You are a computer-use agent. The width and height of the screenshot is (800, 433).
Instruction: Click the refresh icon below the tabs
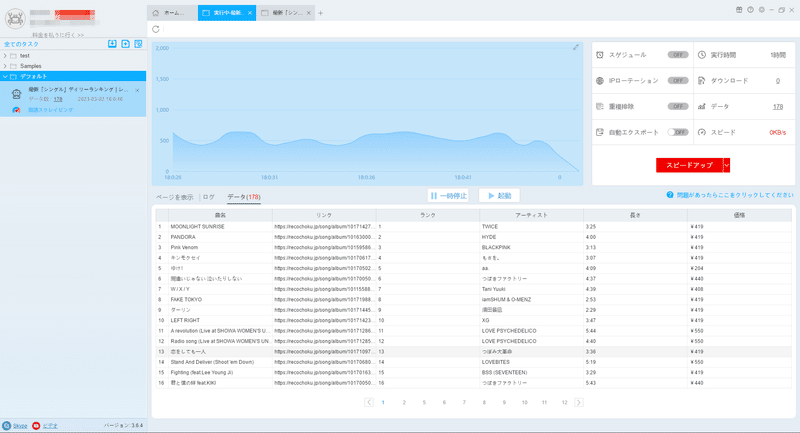tap(156, 29)
